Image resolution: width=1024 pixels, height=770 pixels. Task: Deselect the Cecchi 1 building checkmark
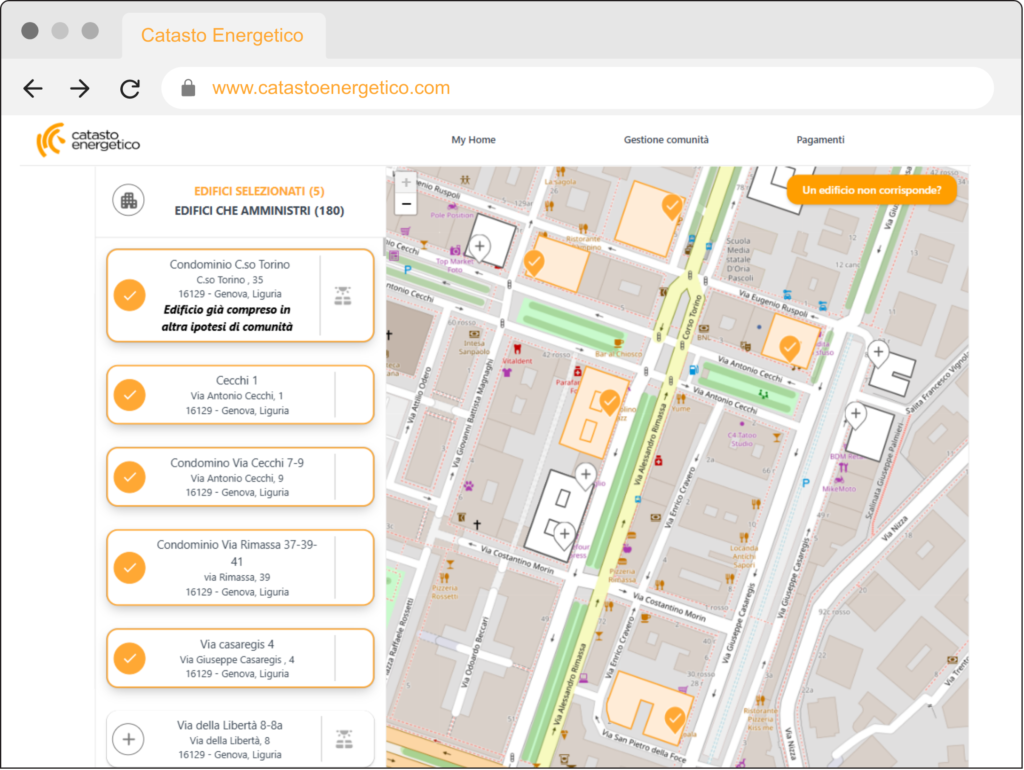[129, 394]
